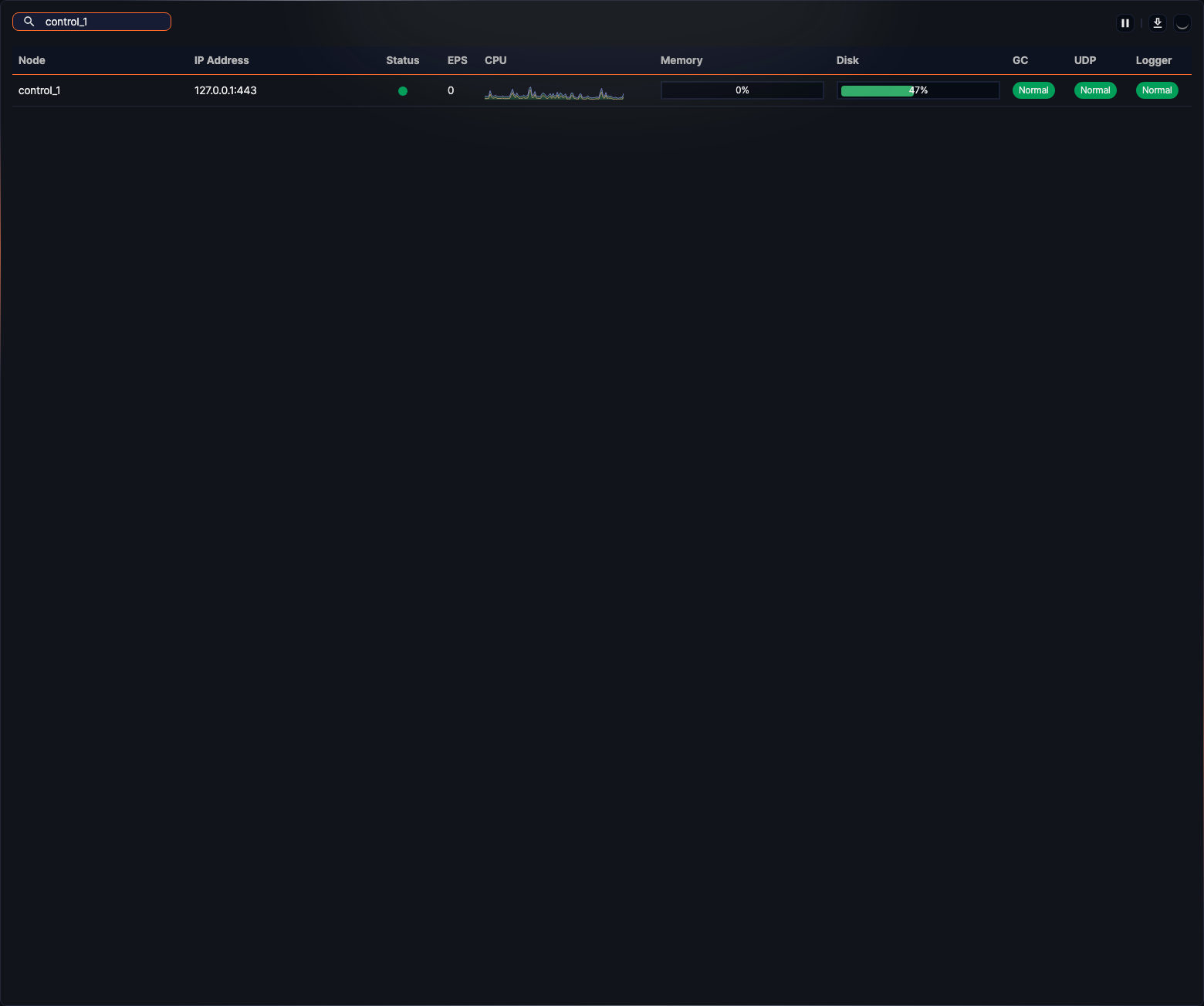Click the CPU usage sparkline chart
Image resolution: width=1204 pixels, height=1006 pixels.
(x=554, y=93)
